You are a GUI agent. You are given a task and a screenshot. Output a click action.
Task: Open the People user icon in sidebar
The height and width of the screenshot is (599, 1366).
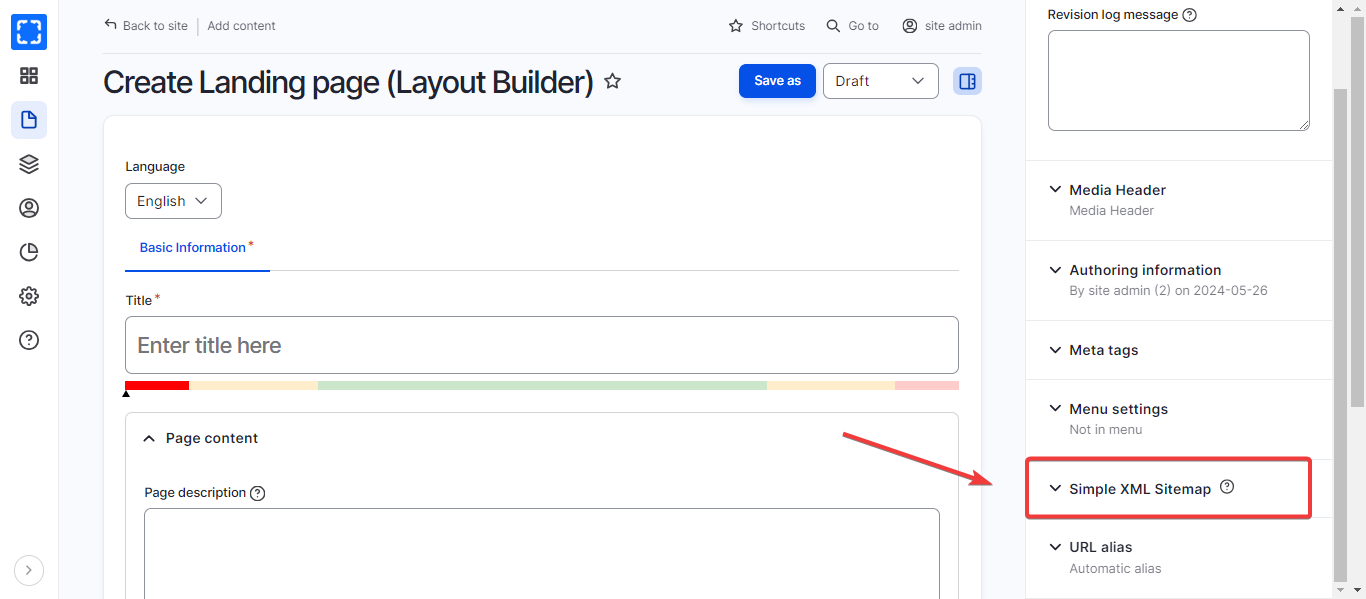(29, 208)
